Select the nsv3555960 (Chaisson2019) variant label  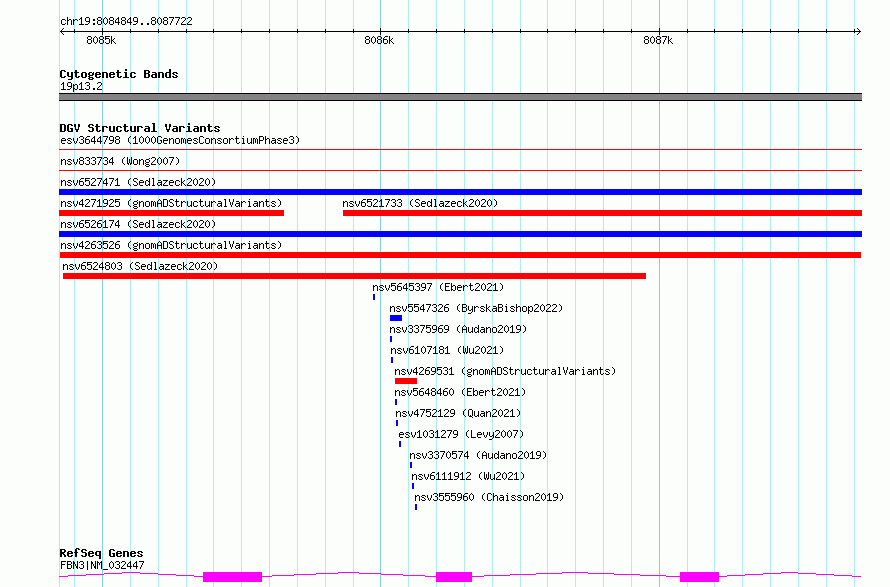coord(489,497)
